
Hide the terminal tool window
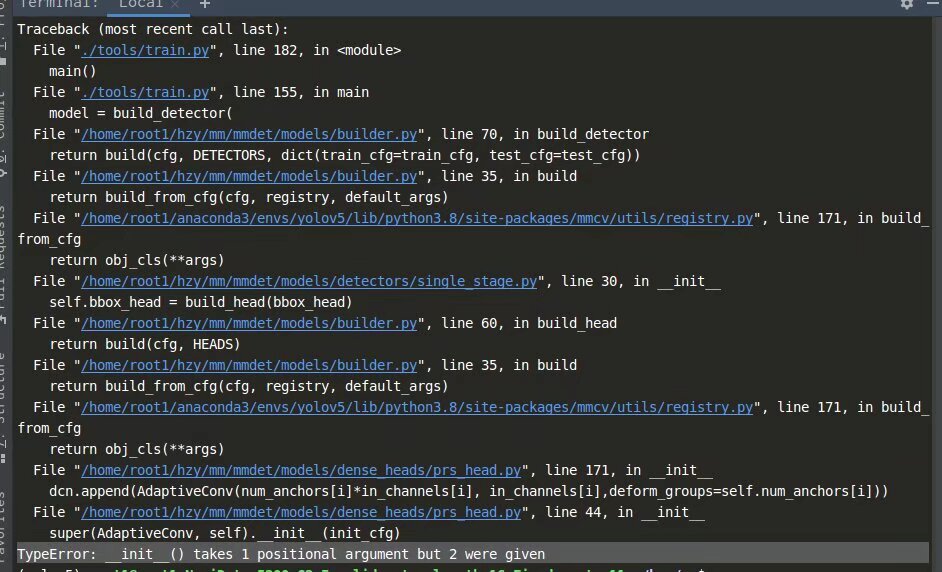(933, 4)
